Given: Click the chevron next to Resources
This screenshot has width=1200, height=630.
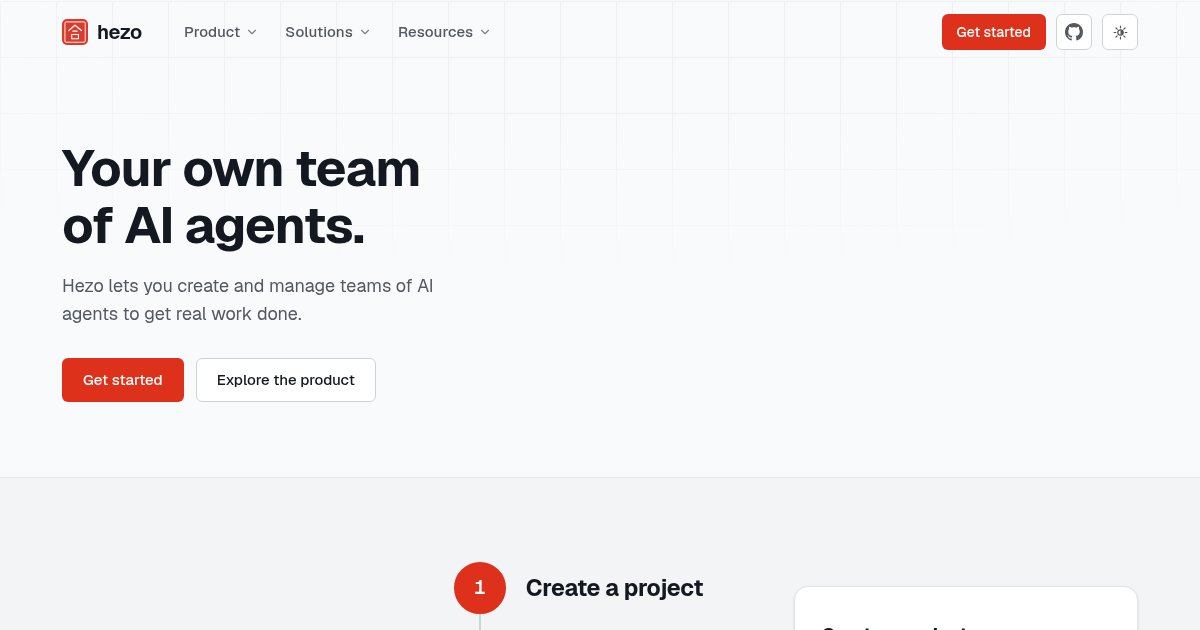Looking at the screenshot, I should 485,32.
